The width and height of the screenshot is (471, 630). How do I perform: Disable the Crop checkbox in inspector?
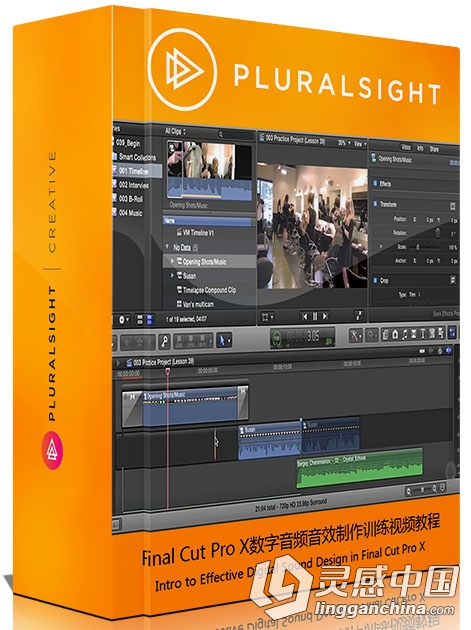click(x=375, y=280)
